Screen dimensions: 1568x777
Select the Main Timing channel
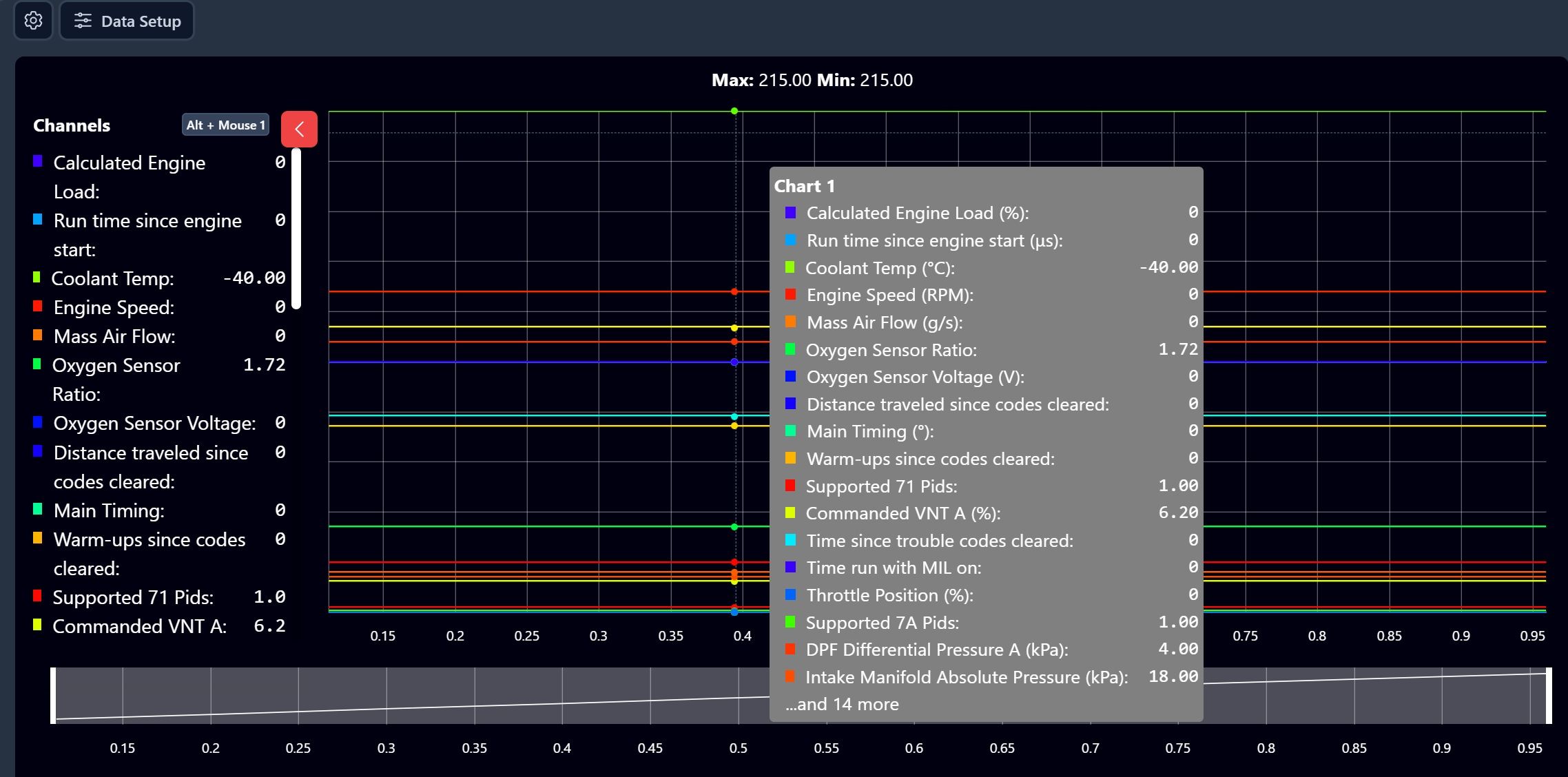click(159, 510)
